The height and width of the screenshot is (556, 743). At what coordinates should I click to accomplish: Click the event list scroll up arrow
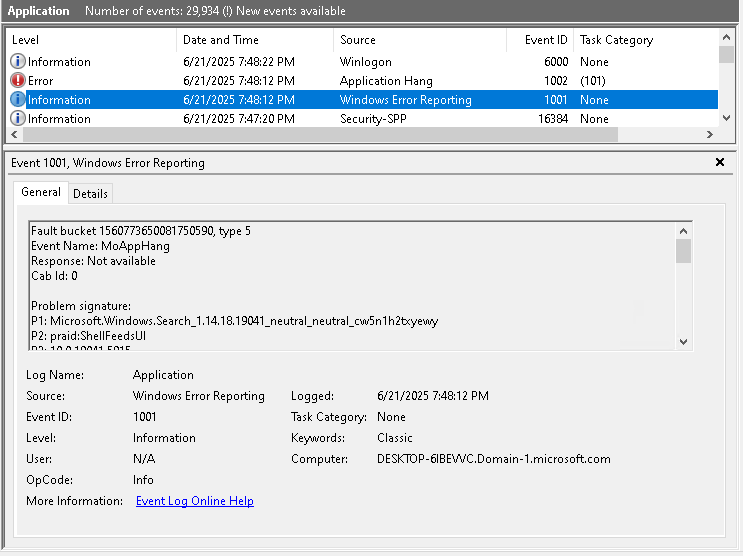[x=726, y=37]
